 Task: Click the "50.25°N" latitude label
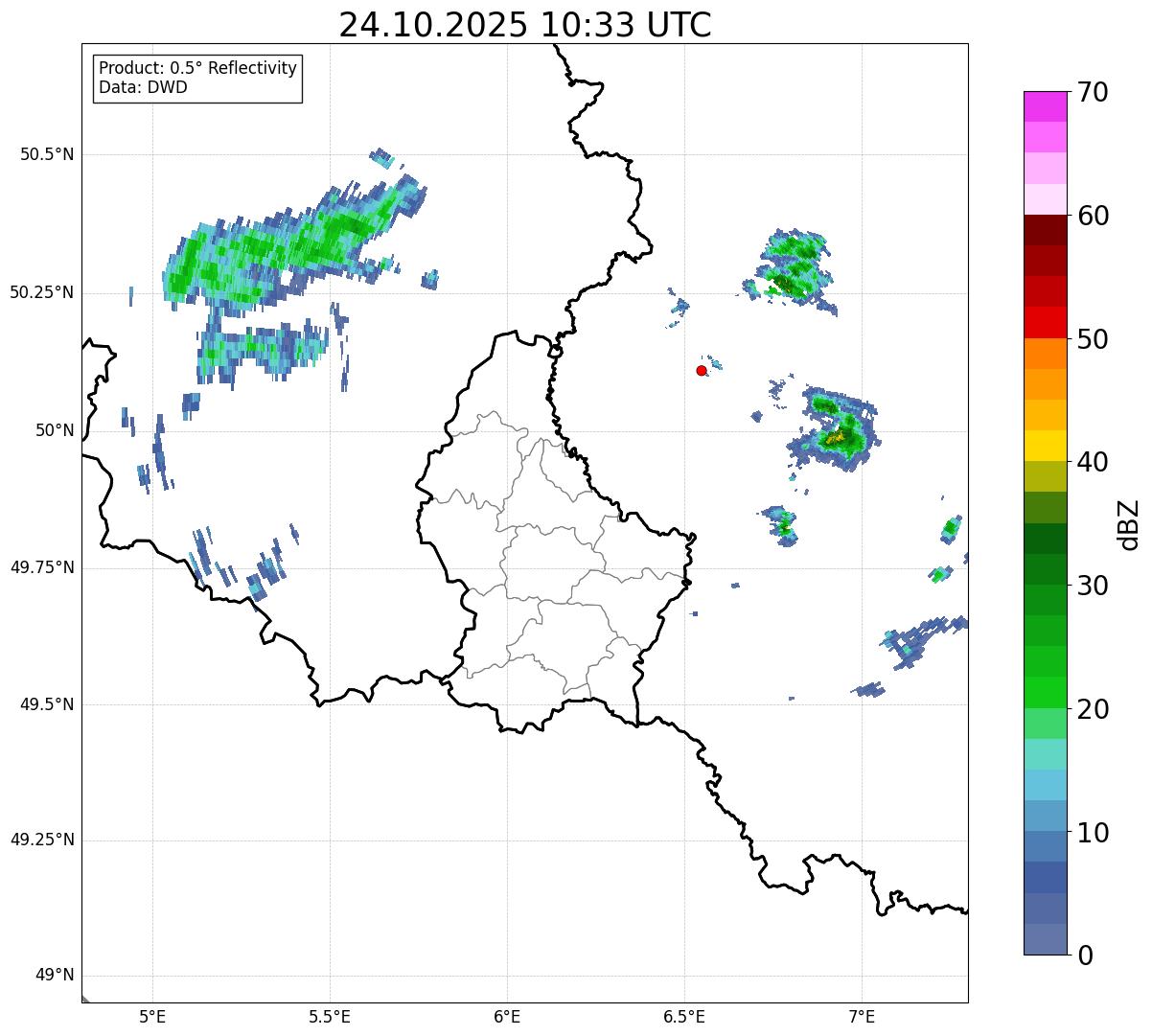click(42, 292)
